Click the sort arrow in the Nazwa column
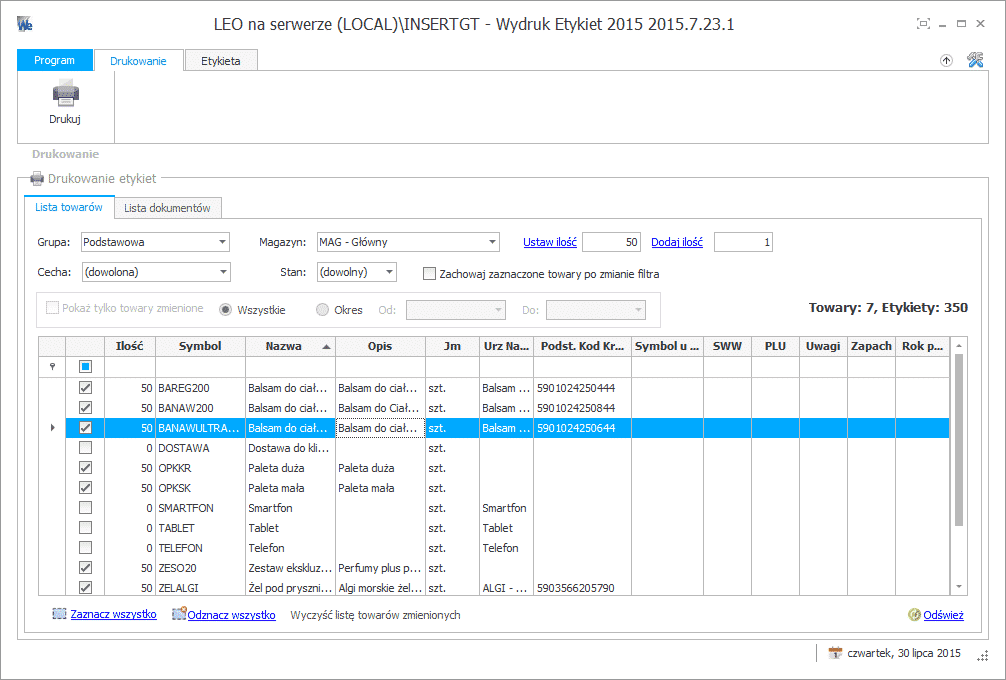The width and height of the screenshot is (1006, 680). tap(326, 346)
